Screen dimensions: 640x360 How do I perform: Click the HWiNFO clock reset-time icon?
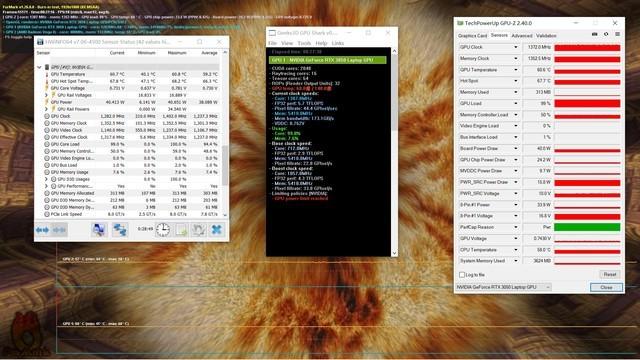point(162,230)
